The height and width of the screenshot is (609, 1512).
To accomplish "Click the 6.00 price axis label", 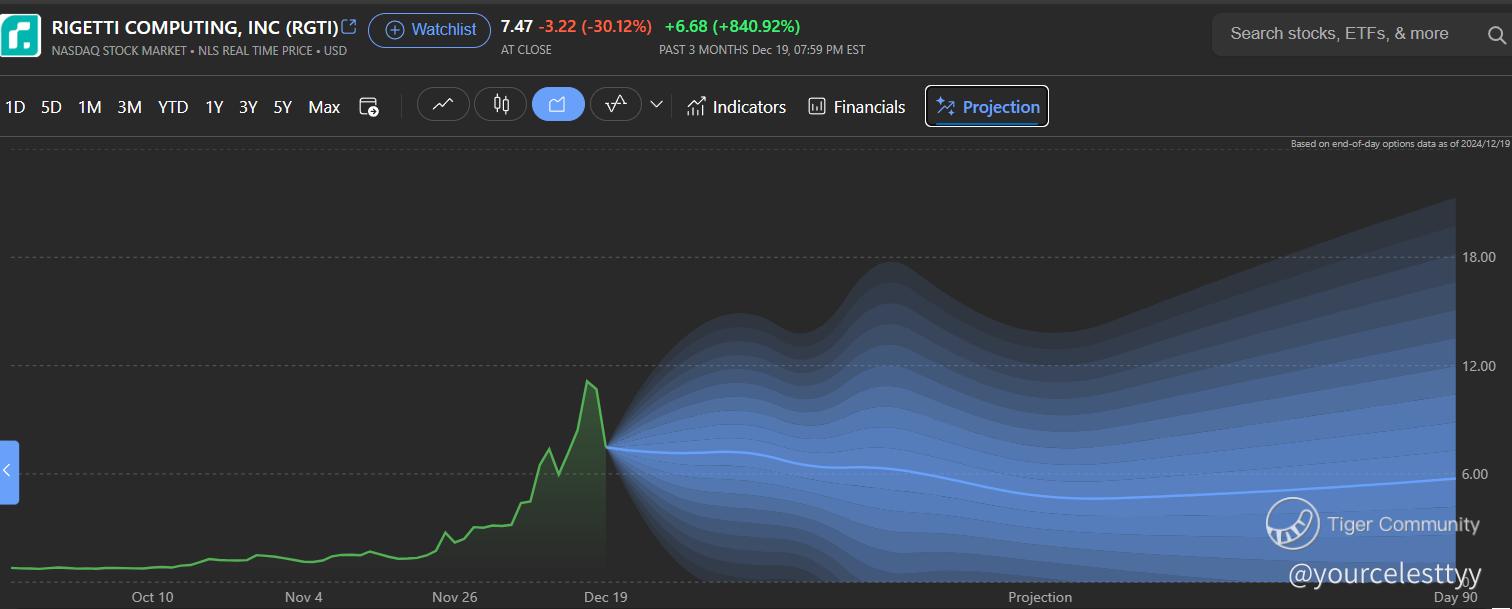I will pos(1475,474).
